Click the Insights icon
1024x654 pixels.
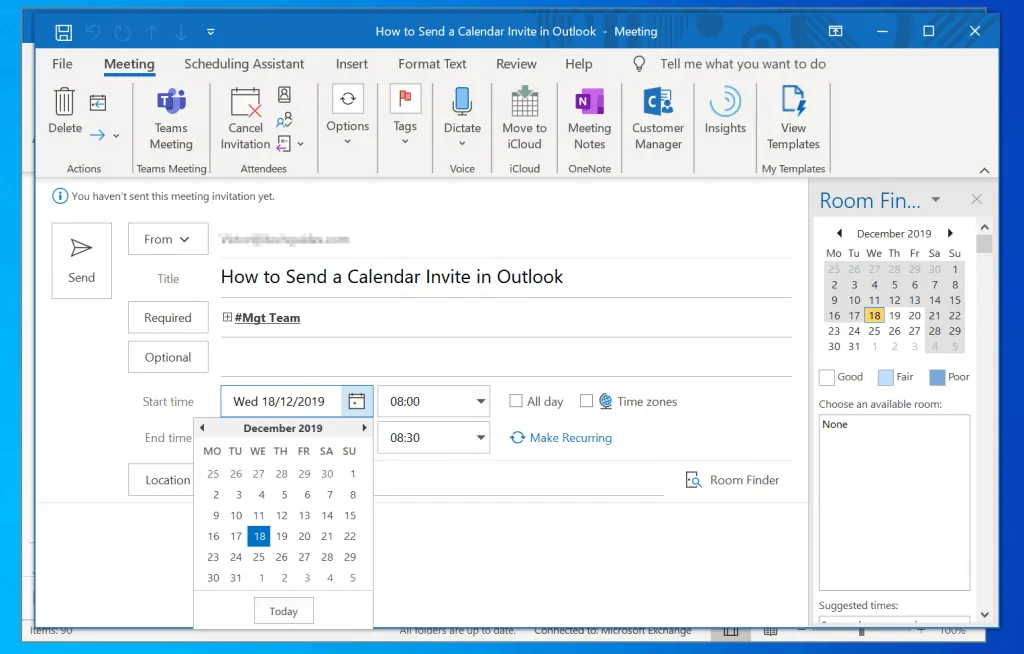(x=725, y=103)
